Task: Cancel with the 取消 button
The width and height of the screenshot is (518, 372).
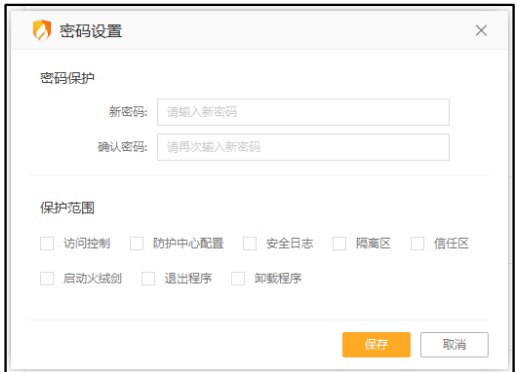Action: [x=454, y=345]
